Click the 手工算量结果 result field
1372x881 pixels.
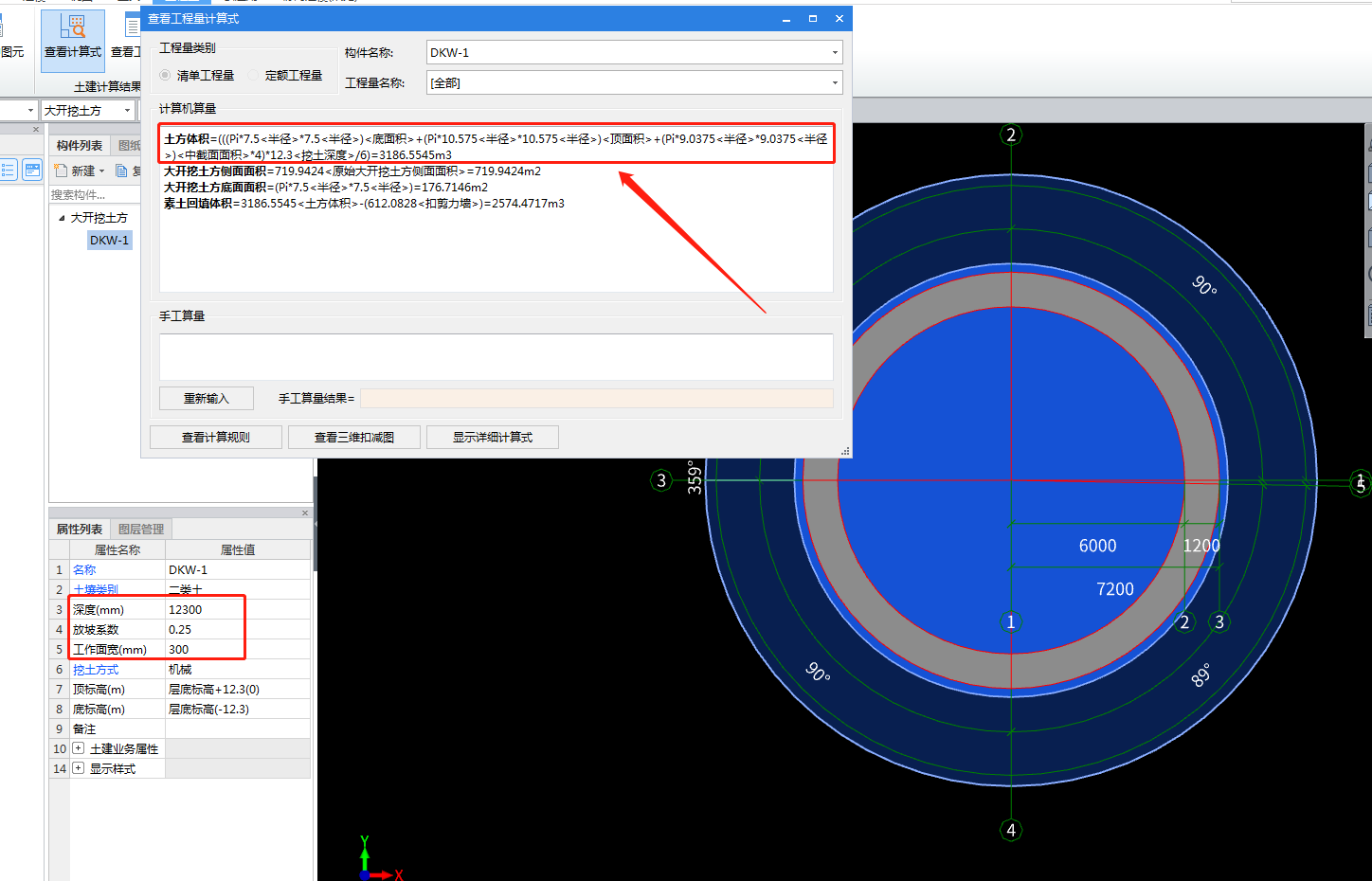point(597,398)
